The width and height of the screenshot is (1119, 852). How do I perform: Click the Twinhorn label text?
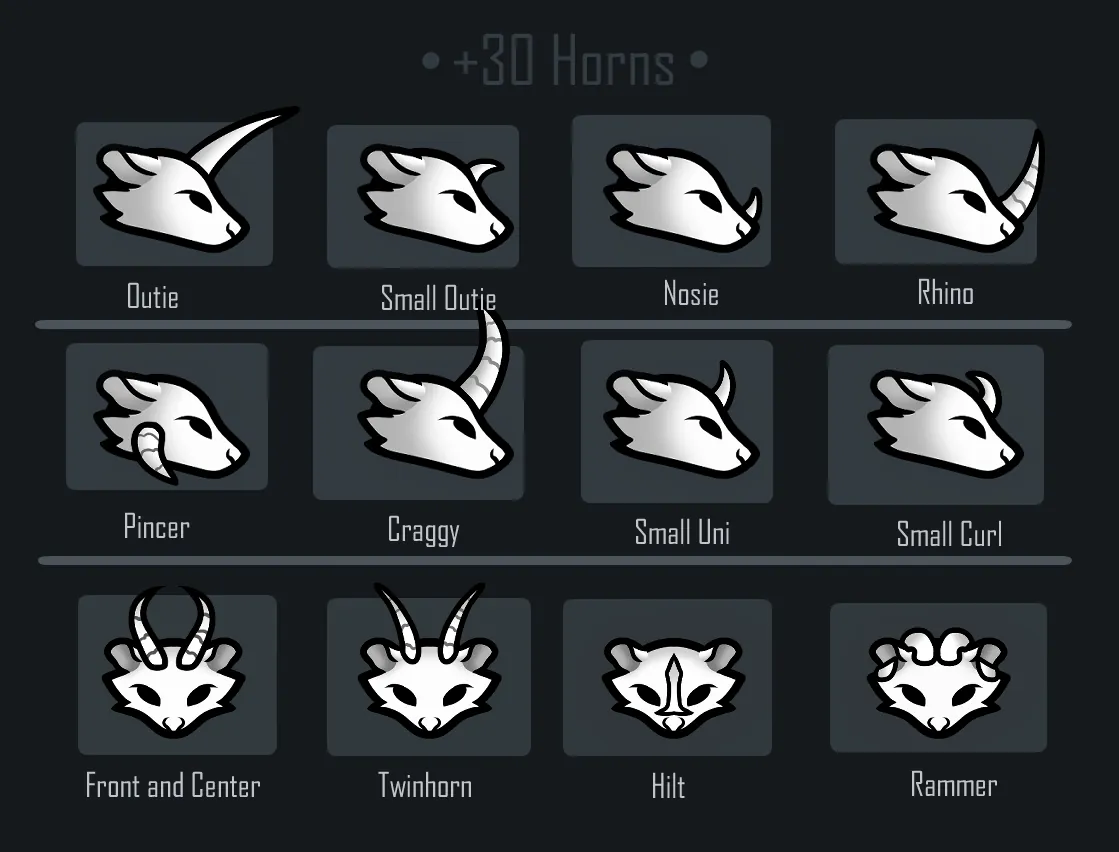click(425, 786)
